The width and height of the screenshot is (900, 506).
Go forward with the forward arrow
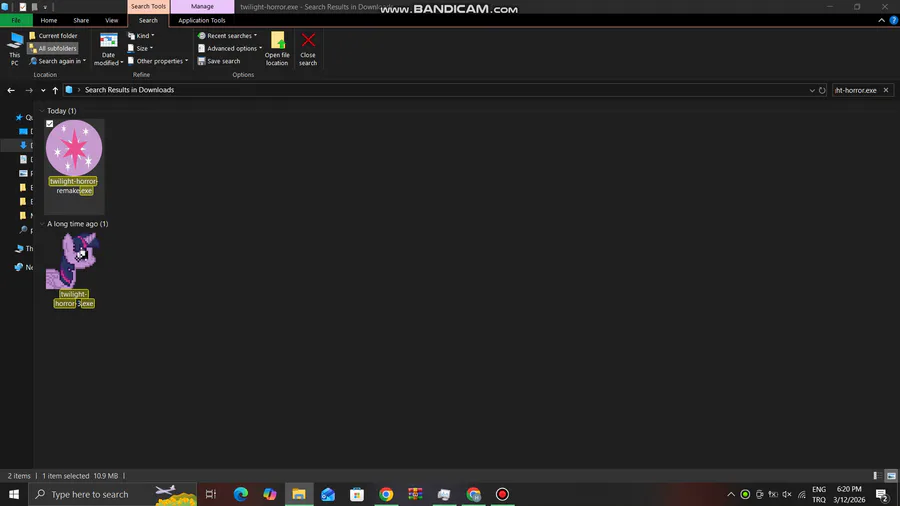pyautogui.click(x=29, y=90)
